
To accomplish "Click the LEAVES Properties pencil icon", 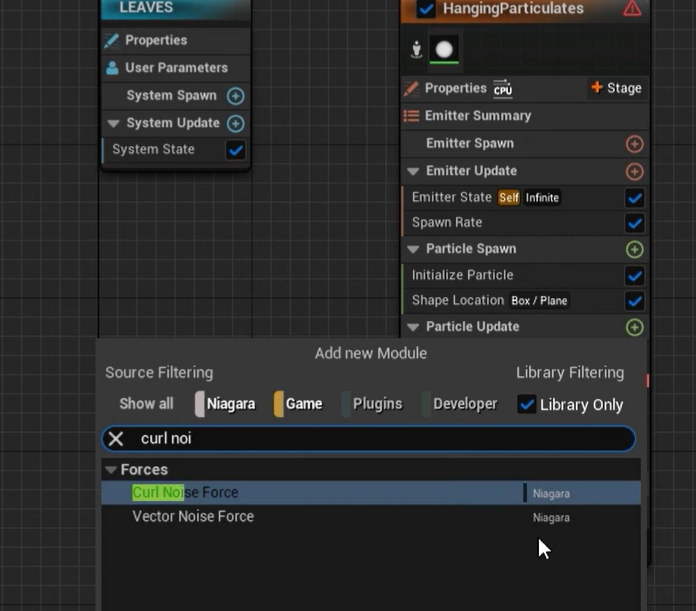I will click(111, 40).
